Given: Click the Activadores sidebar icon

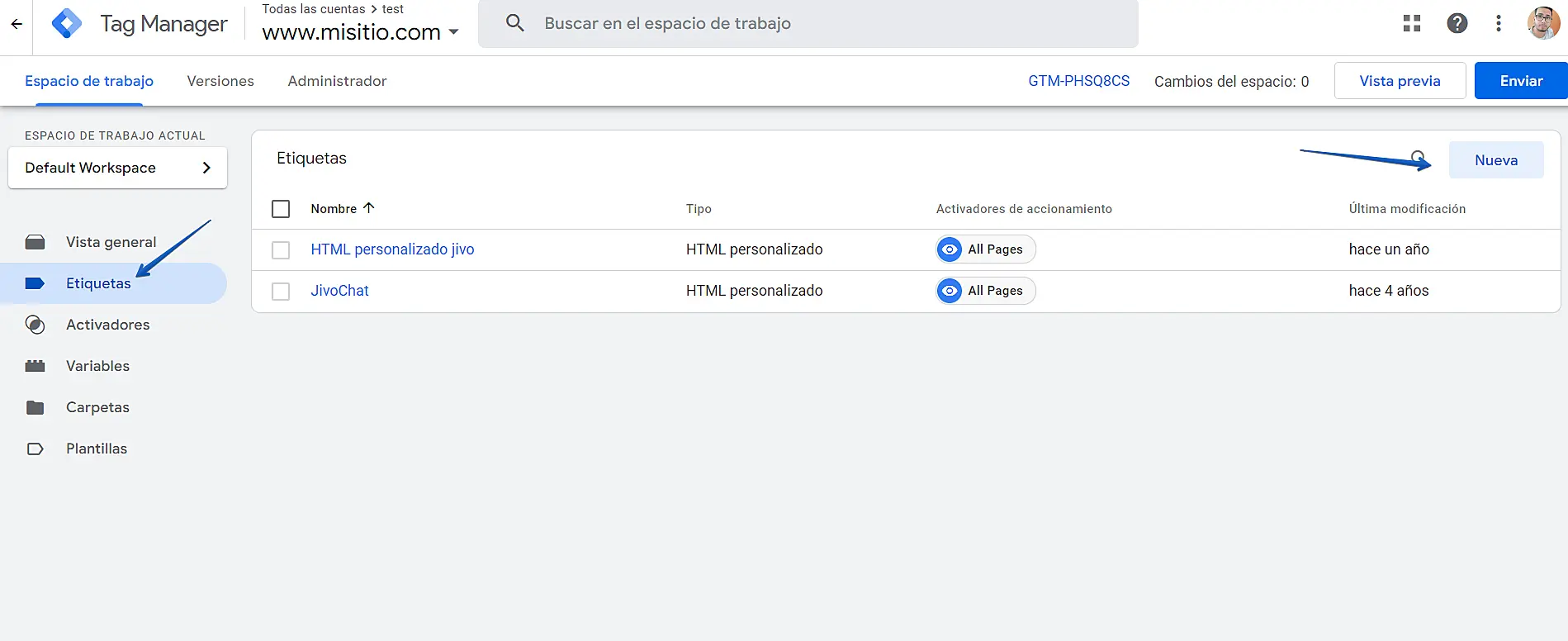Looking at the screenshot, I should tap(36, 325).
